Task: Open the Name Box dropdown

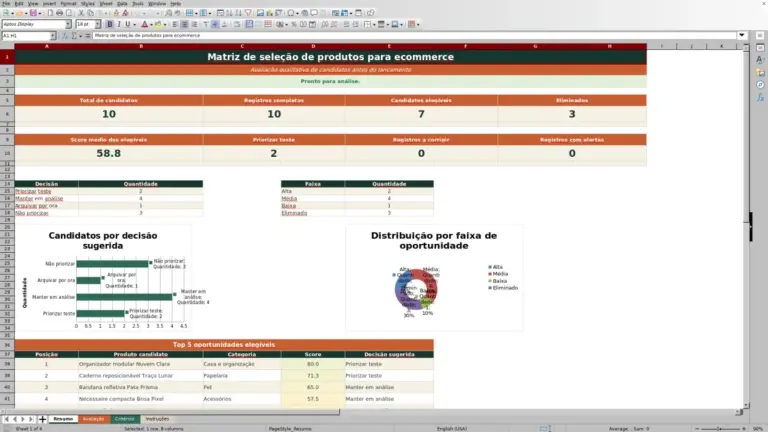Action: (52, 36)
